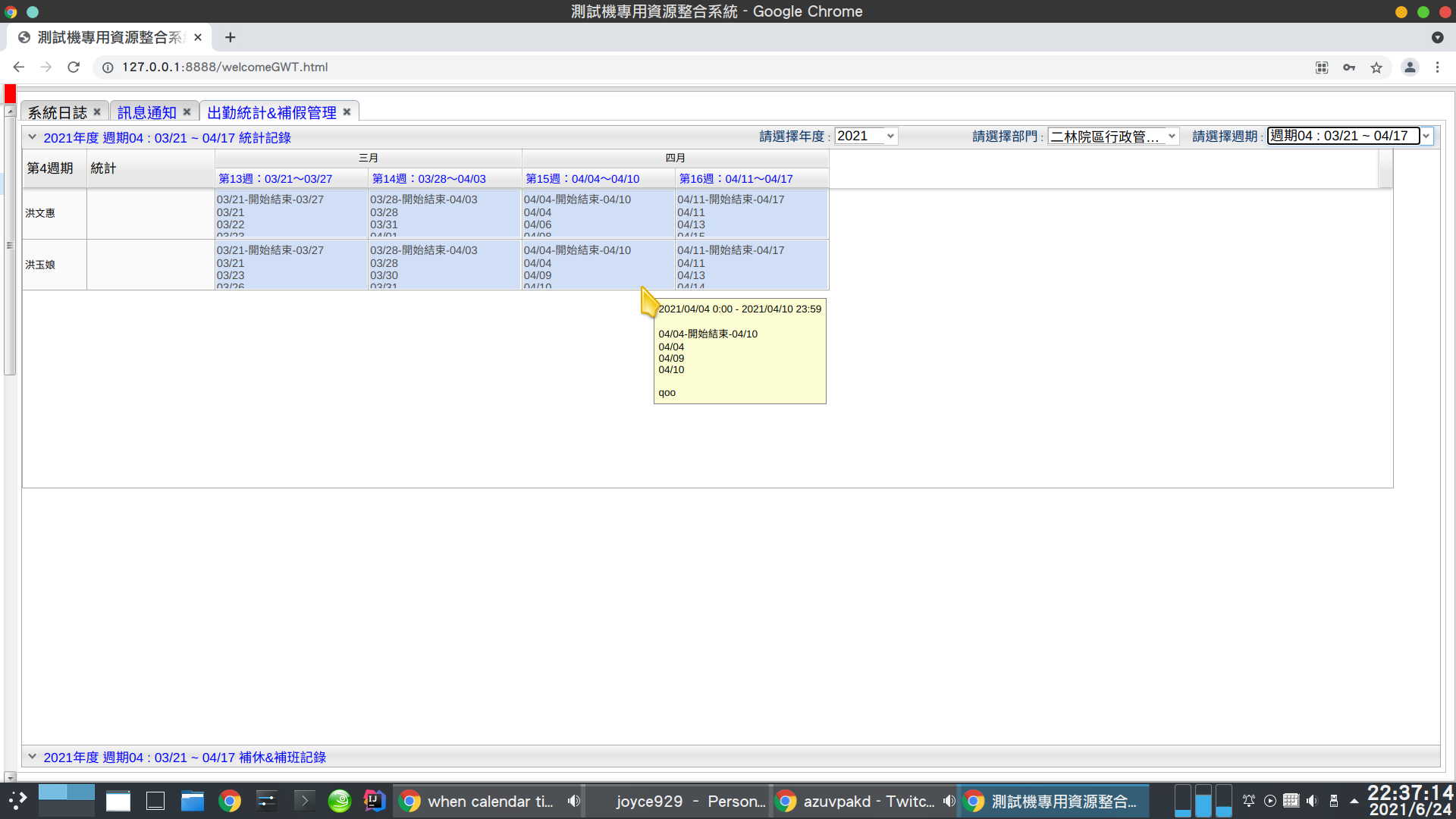1456x819 pixels.
Task: Select 洪玉娘 week 13 cell
Action: [291, 264]
